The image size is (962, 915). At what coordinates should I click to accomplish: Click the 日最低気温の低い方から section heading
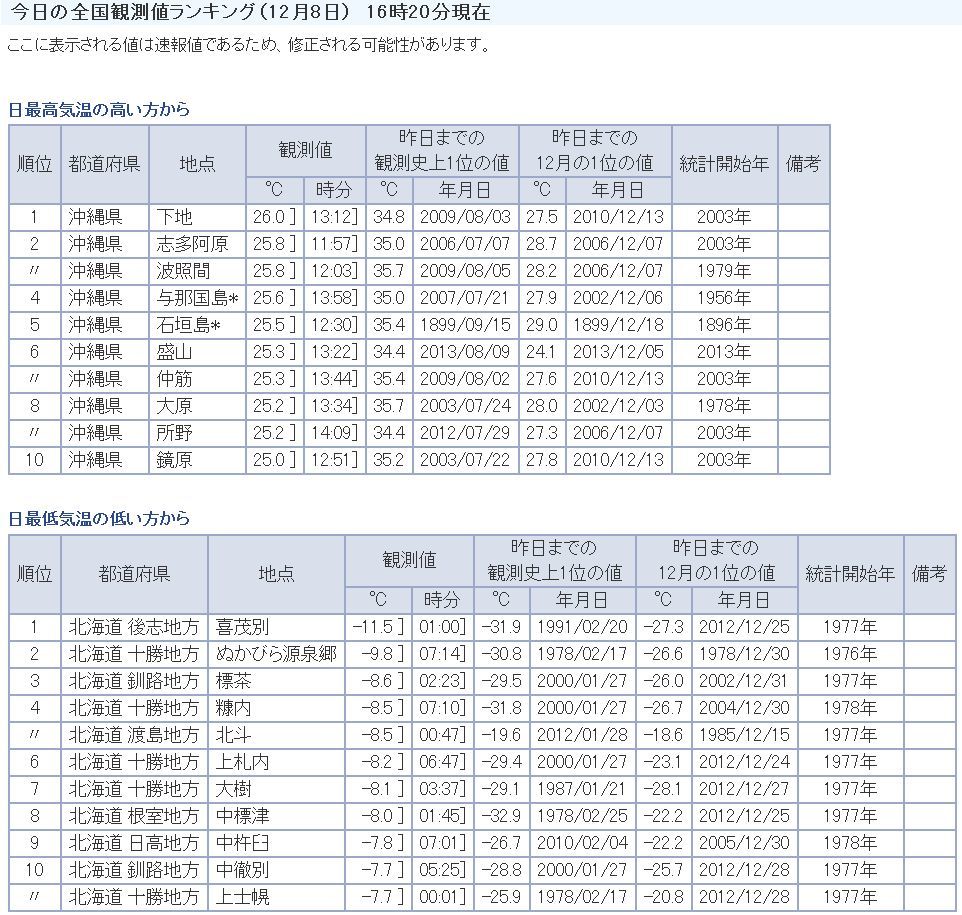pos(99,518)
